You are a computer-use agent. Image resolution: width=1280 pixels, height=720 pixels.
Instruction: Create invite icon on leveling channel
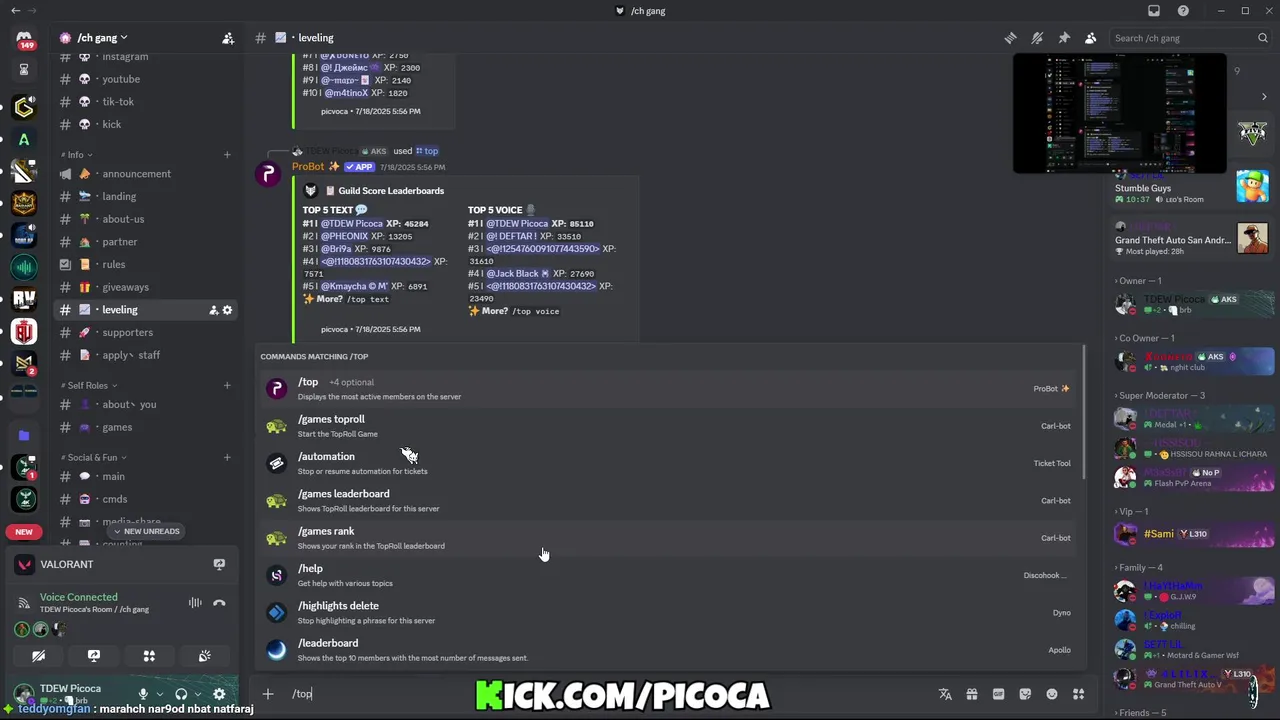click(213, 310)
